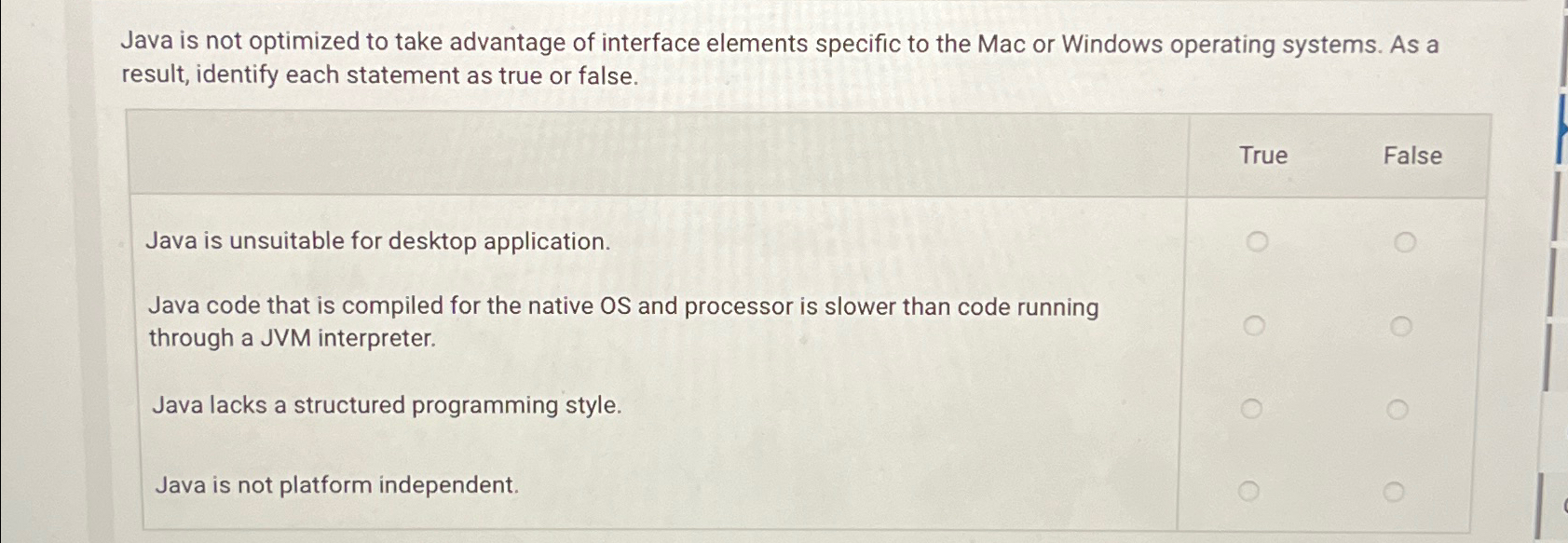Select True for 'Java lacks a structured programming style'

[x=1253, y=407]
